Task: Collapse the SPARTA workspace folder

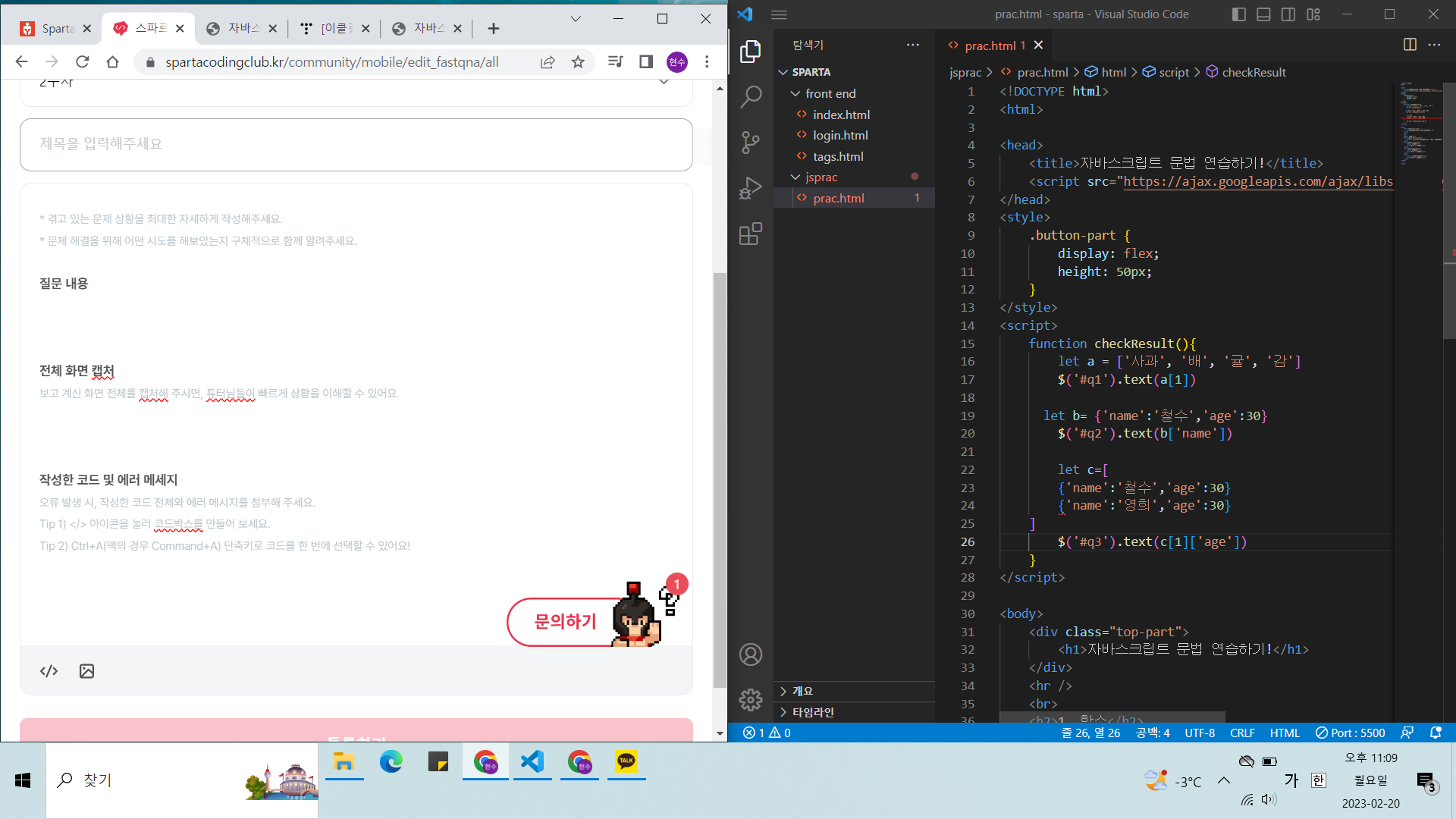Action: 854,72
